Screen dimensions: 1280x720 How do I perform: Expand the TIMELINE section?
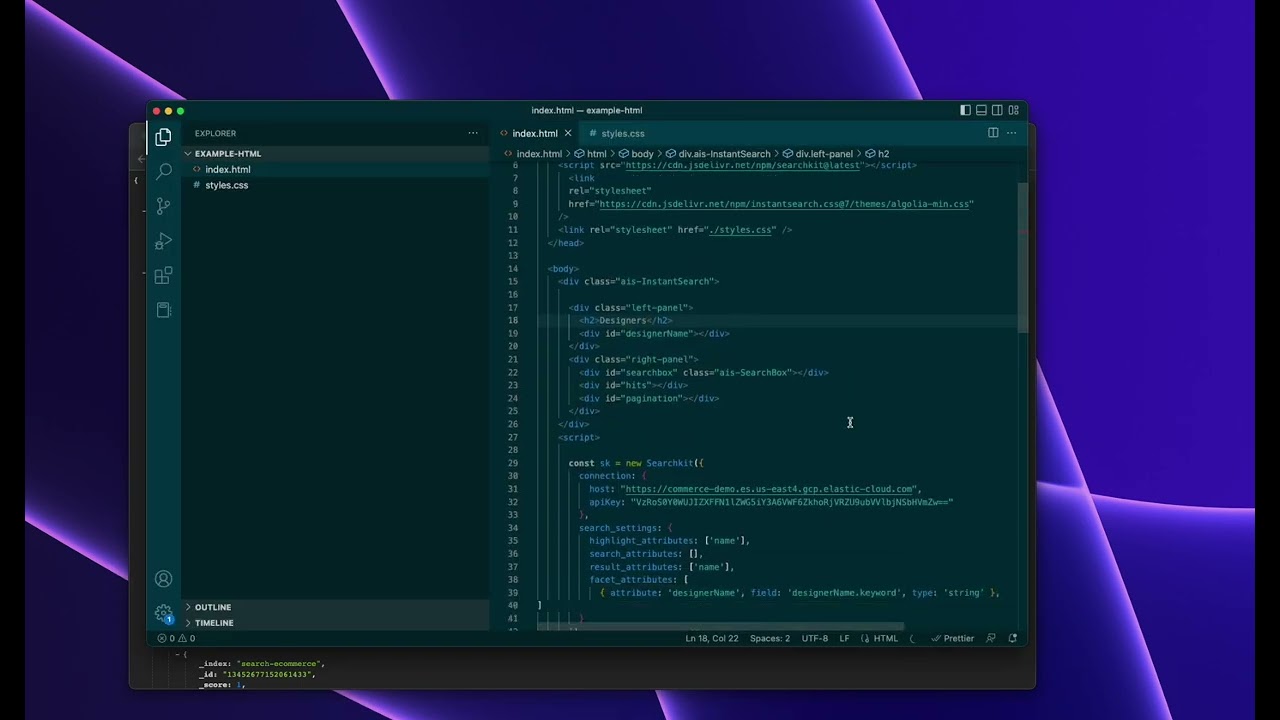coord(214,623)
